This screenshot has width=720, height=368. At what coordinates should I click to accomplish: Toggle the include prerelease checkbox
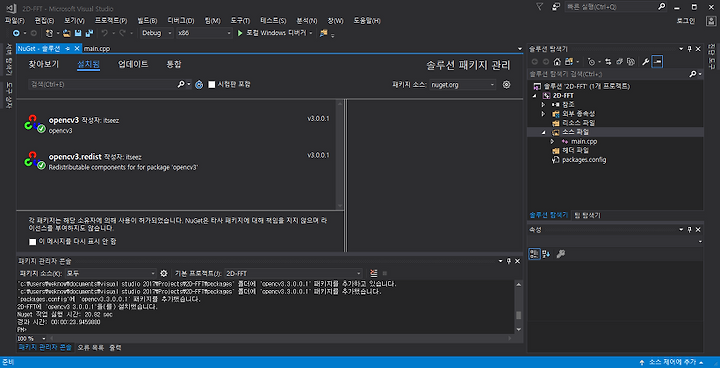(212, 85)
